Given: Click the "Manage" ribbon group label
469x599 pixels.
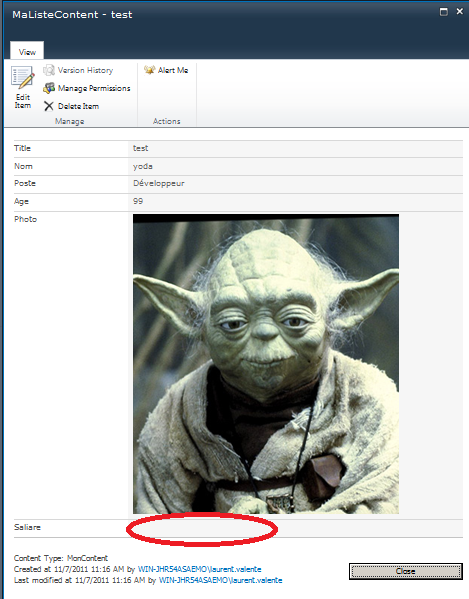Looking at the screenshot, I should coord(70,121).
